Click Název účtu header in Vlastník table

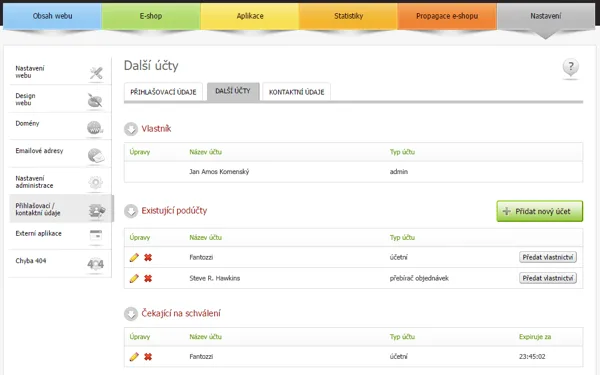pos(205,152)
